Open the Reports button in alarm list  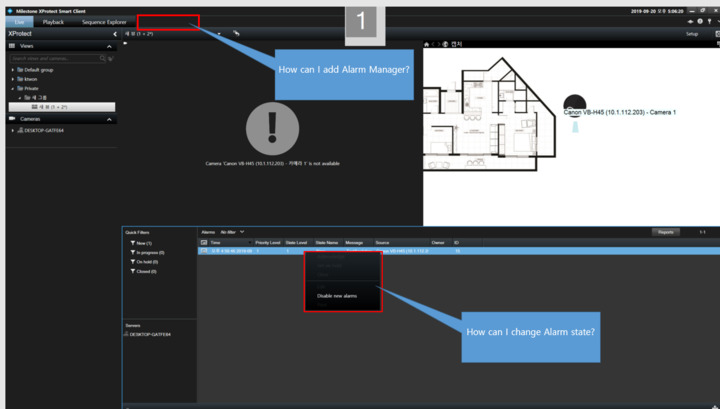[x=665, y=232]
